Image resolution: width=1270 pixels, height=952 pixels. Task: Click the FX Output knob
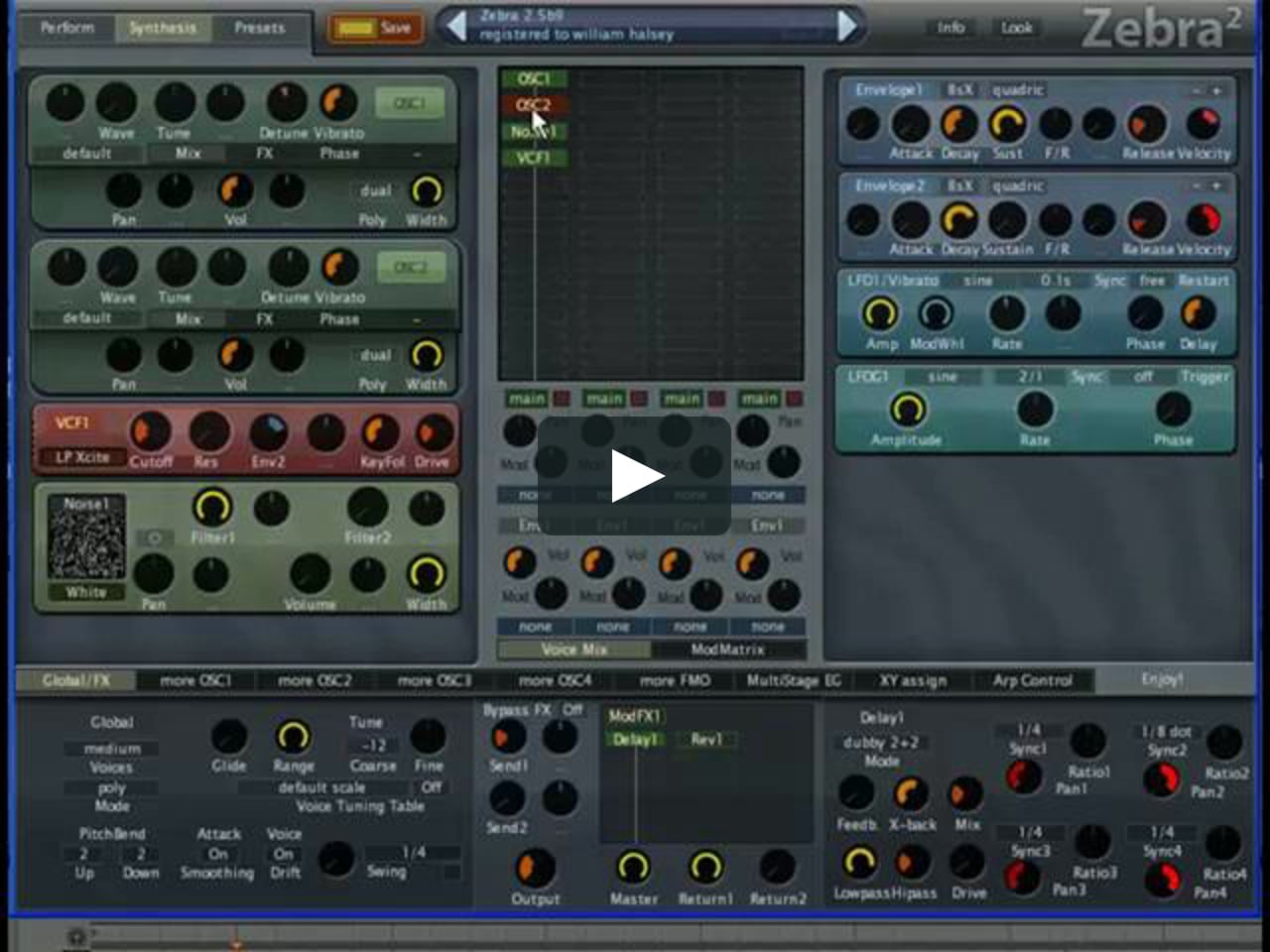click(535, 869)
